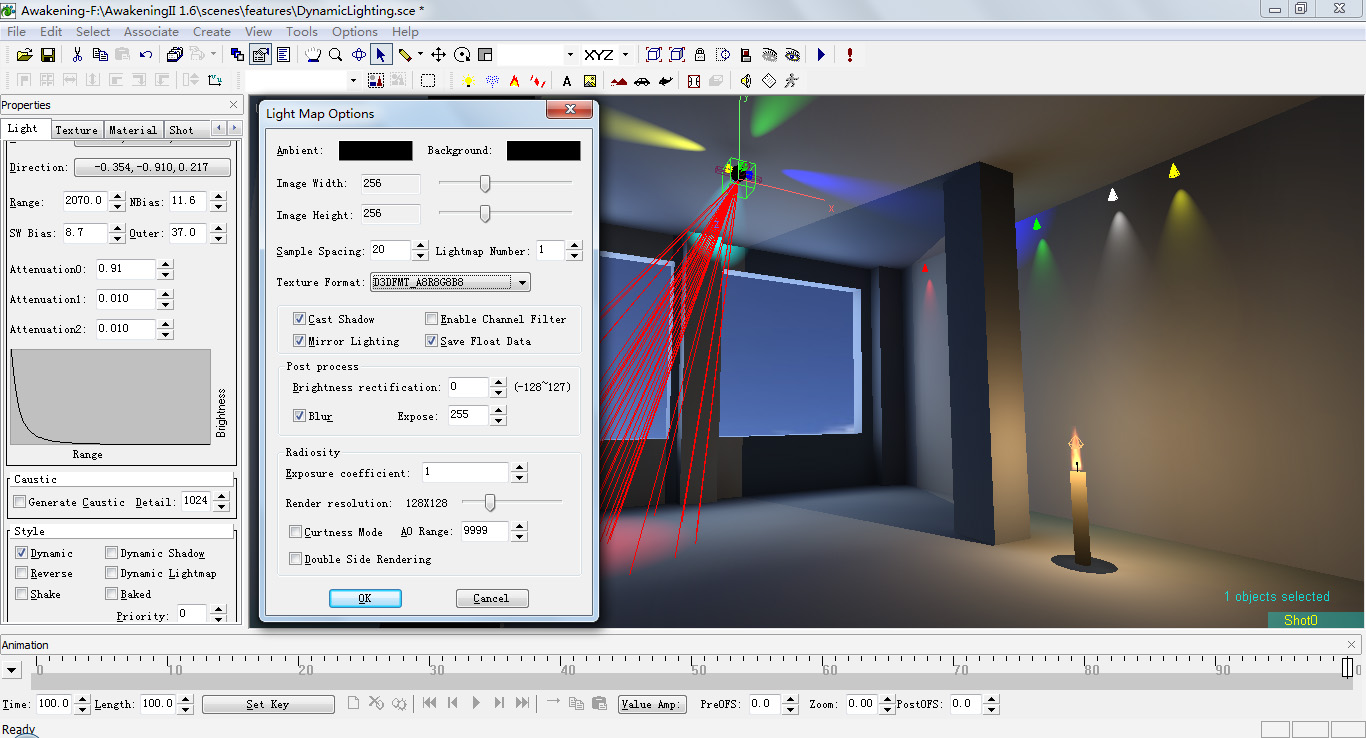
Task: Click the flame effect icon
Action: click(515, 81)
